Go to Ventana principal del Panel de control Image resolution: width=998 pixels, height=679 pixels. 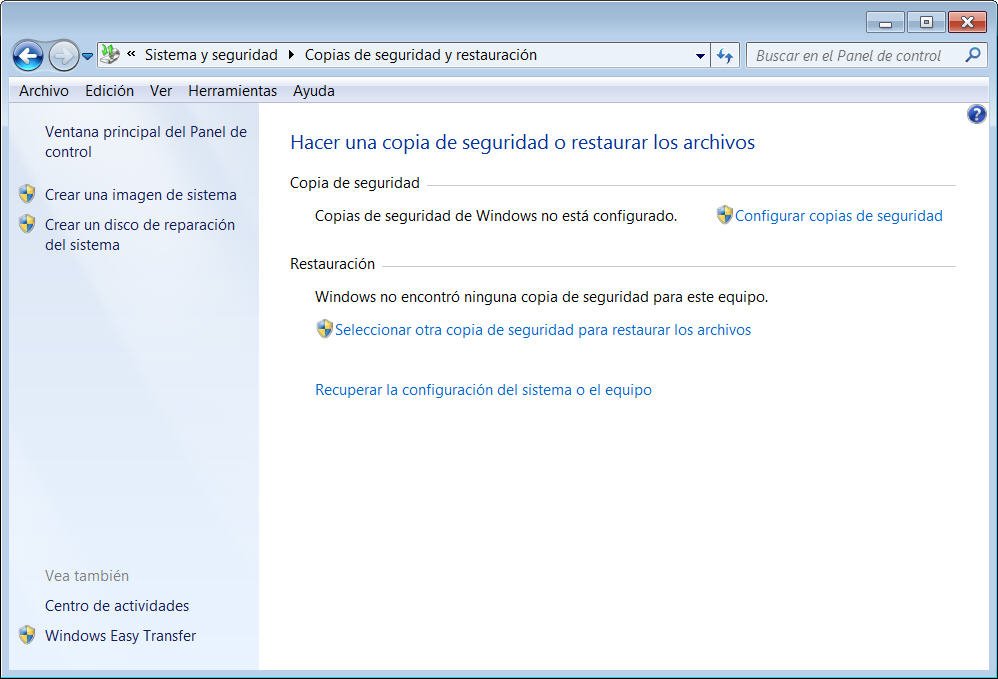[x=146, y=142]
